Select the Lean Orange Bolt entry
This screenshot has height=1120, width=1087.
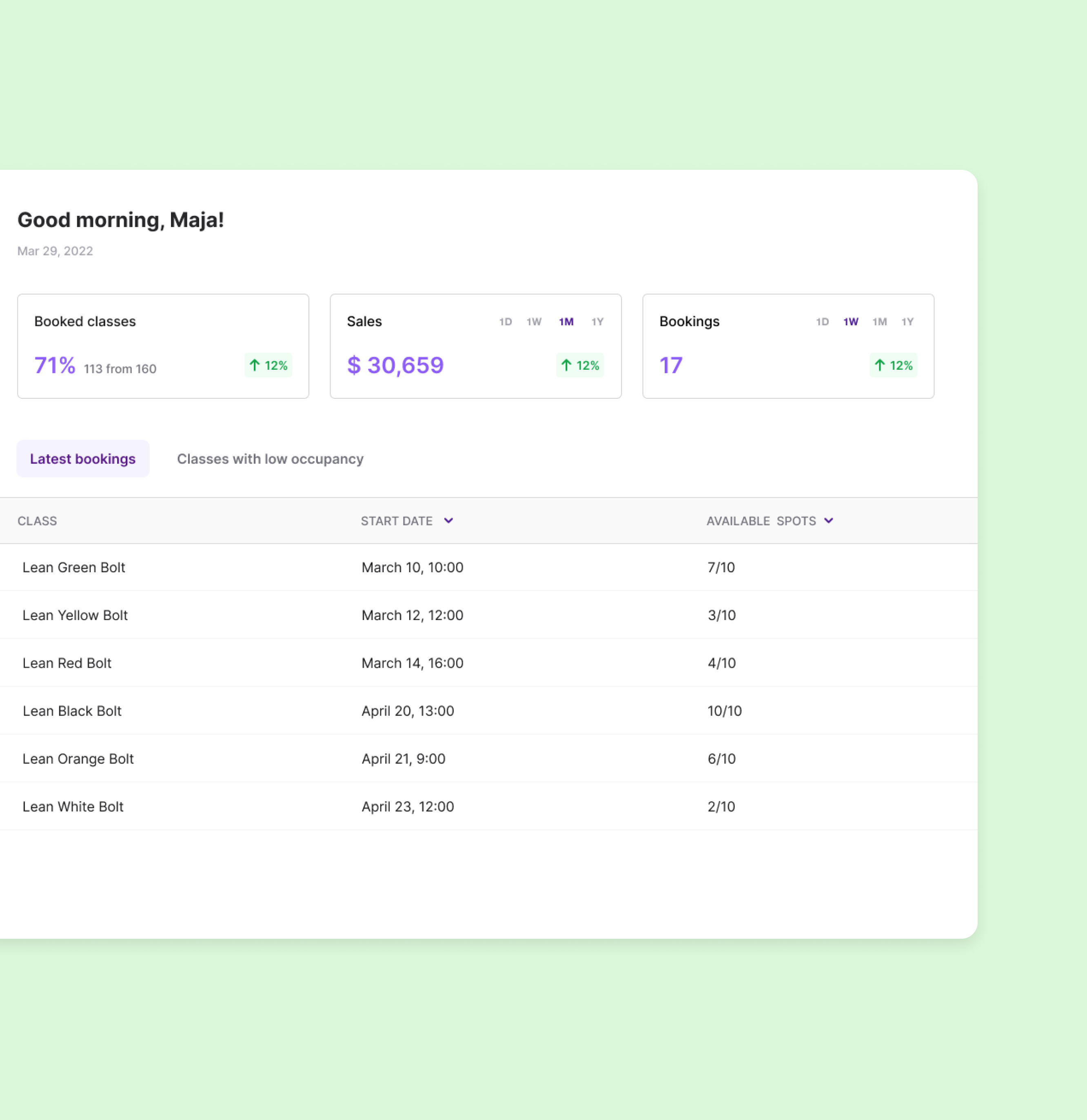coord(78,759)
